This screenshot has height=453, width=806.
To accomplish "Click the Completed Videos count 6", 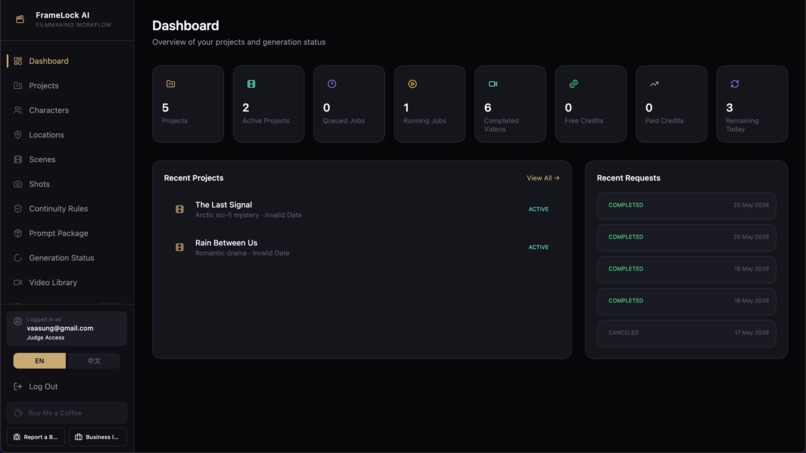I will click(x=487, y=107).
